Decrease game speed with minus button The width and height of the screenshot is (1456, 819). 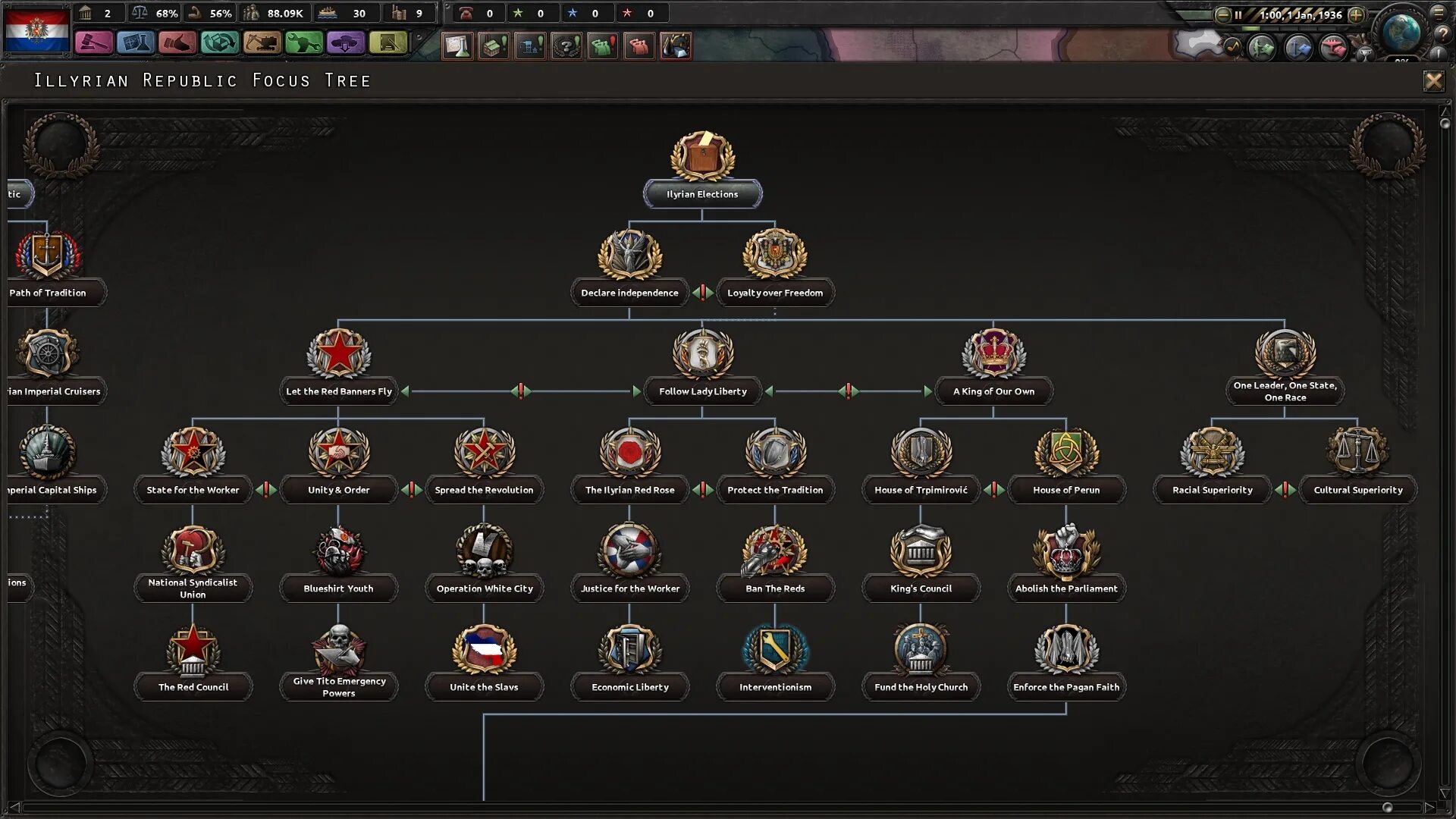click(x=1222, y=14)
